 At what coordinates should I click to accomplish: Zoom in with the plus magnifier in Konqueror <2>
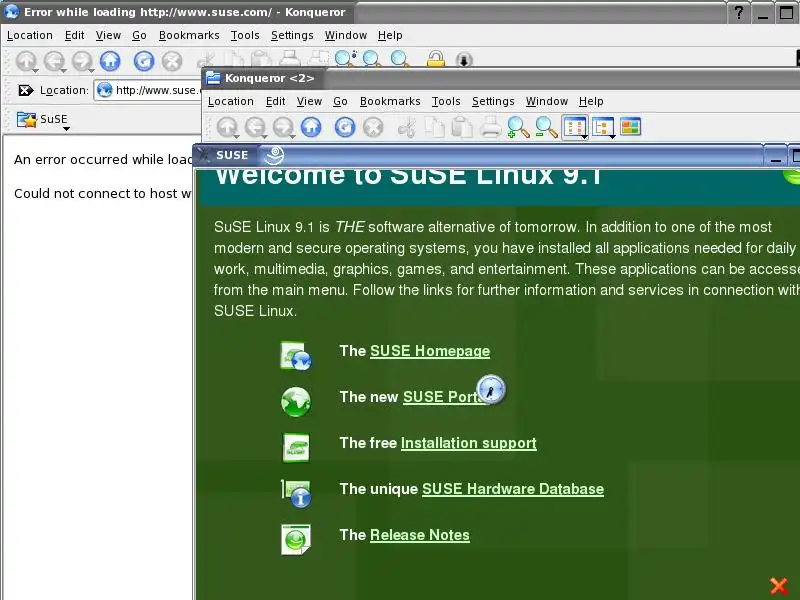pyautogui.click(x=518, y=127)
